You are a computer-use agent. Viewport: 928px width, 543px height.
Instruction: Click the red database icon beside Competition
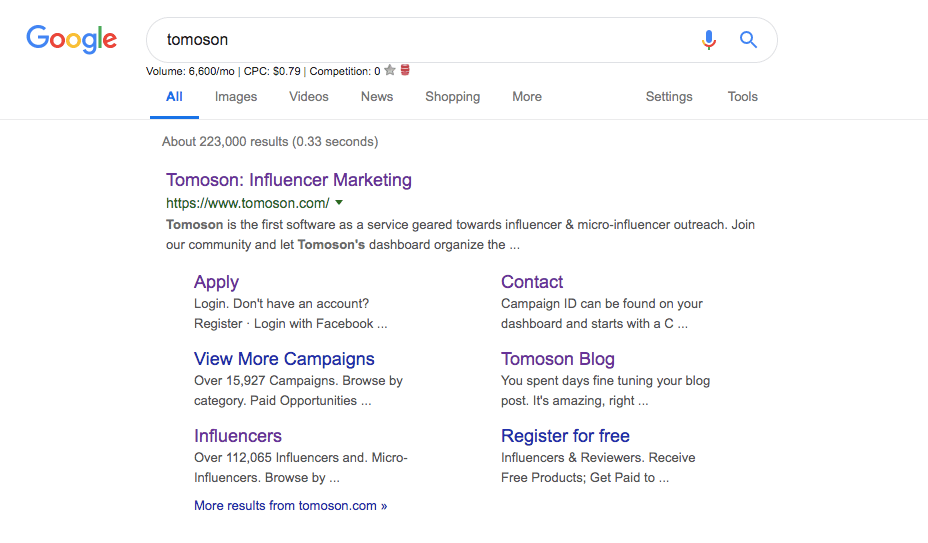coord(405,70)
